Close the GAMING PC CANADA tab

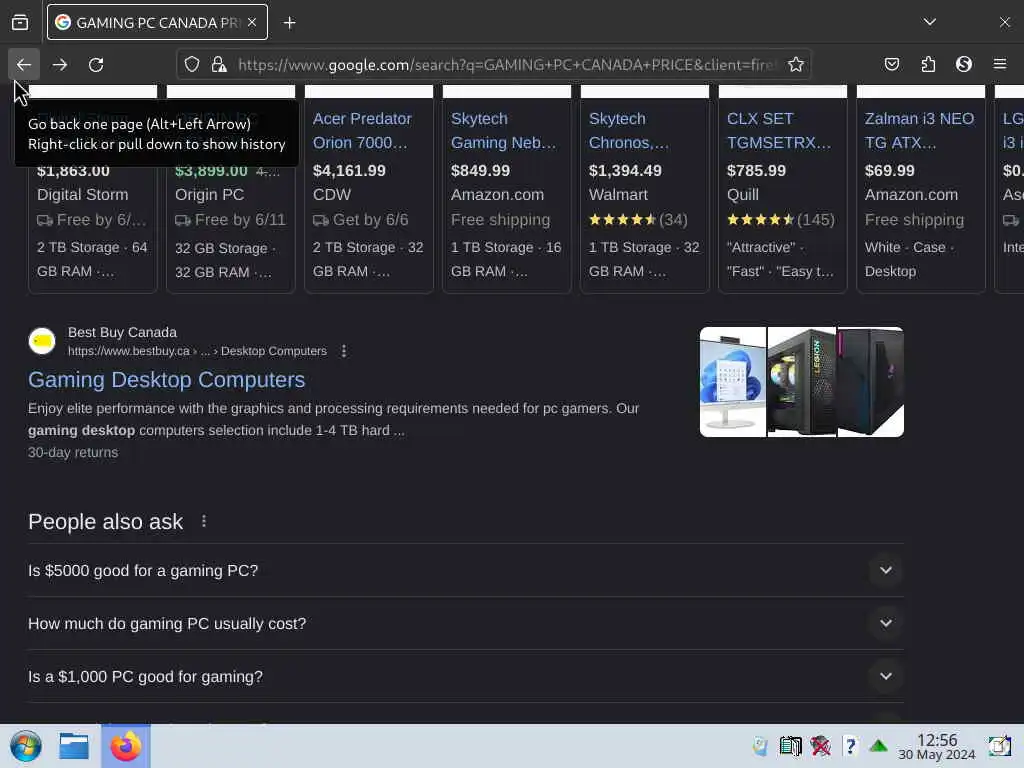252,22
